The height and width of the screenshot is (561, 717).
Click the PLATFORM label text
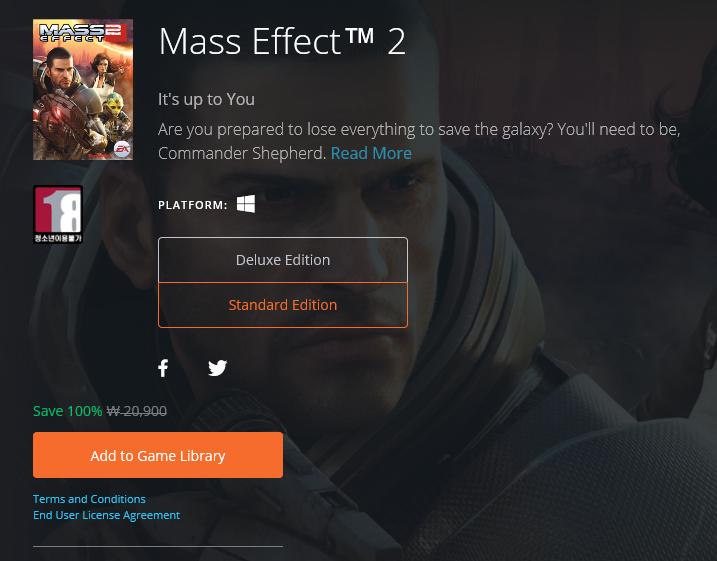coord(193,205)
